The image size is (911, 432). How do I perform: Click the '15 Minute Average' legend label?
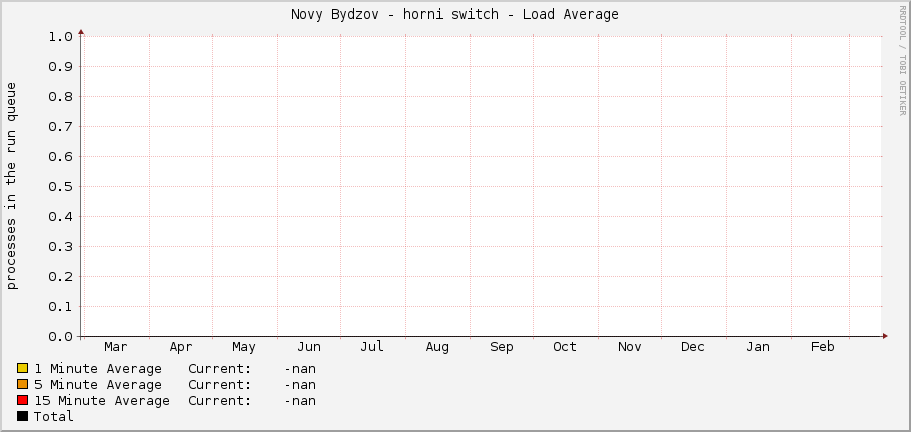click(x=102, y=401)
